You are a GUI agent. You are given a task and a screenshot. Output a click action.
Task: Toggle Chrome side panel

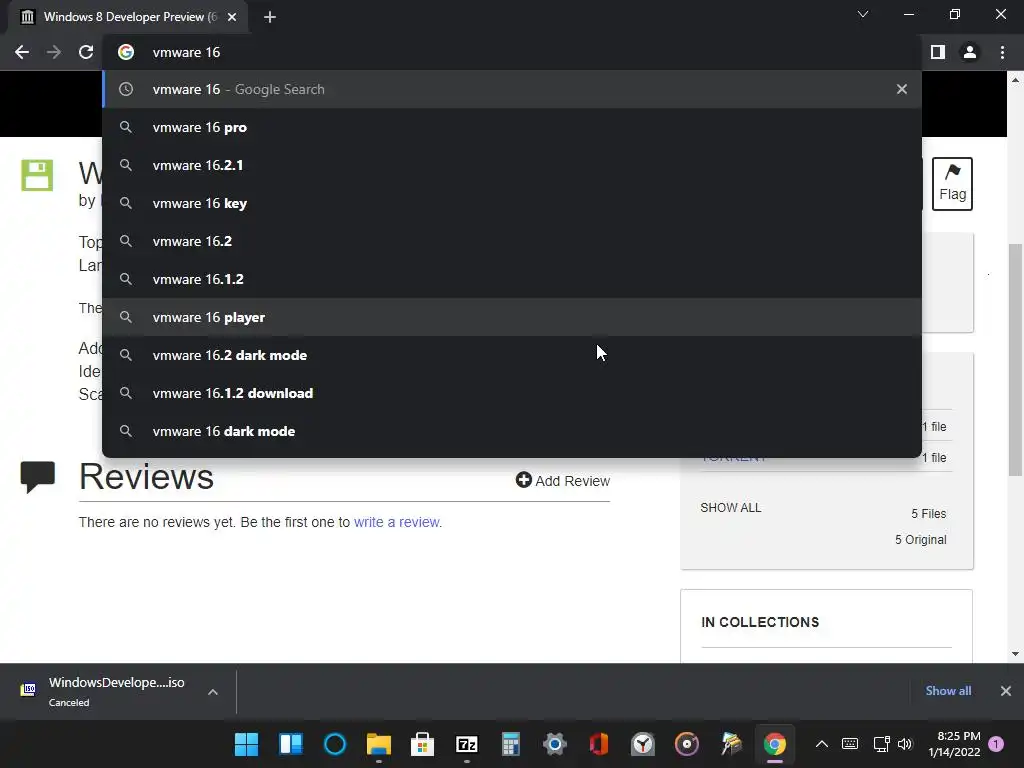tap(938, 52)
